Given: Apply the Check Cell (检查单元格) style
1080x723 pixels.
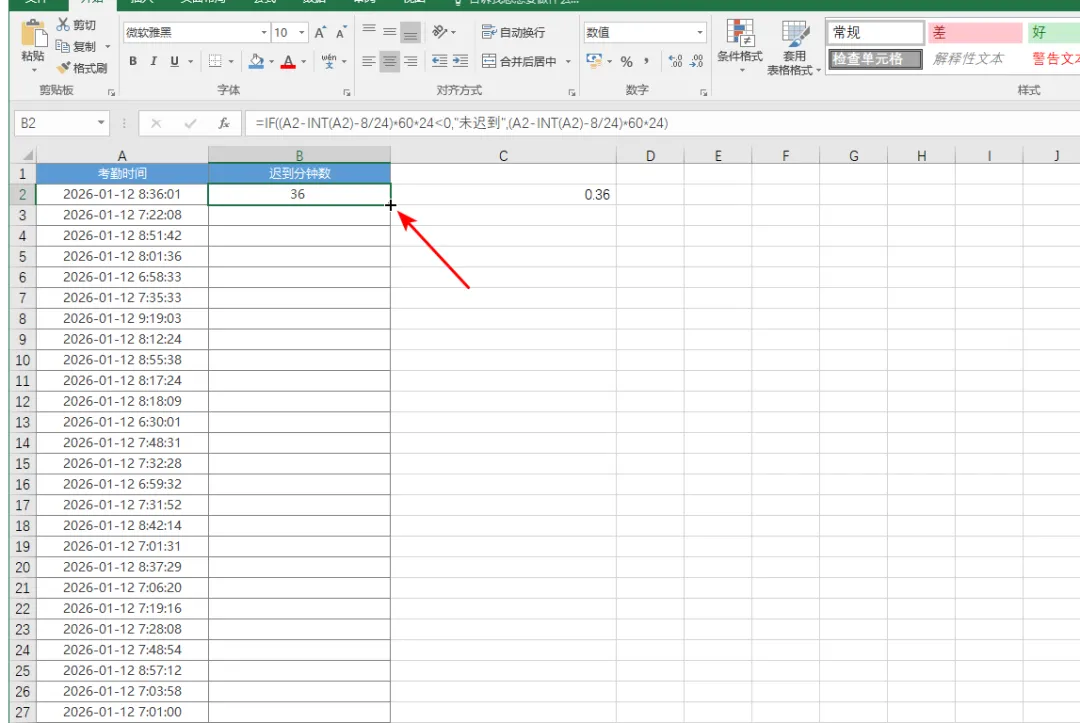Looking at the screenshot, I should 875,59.
